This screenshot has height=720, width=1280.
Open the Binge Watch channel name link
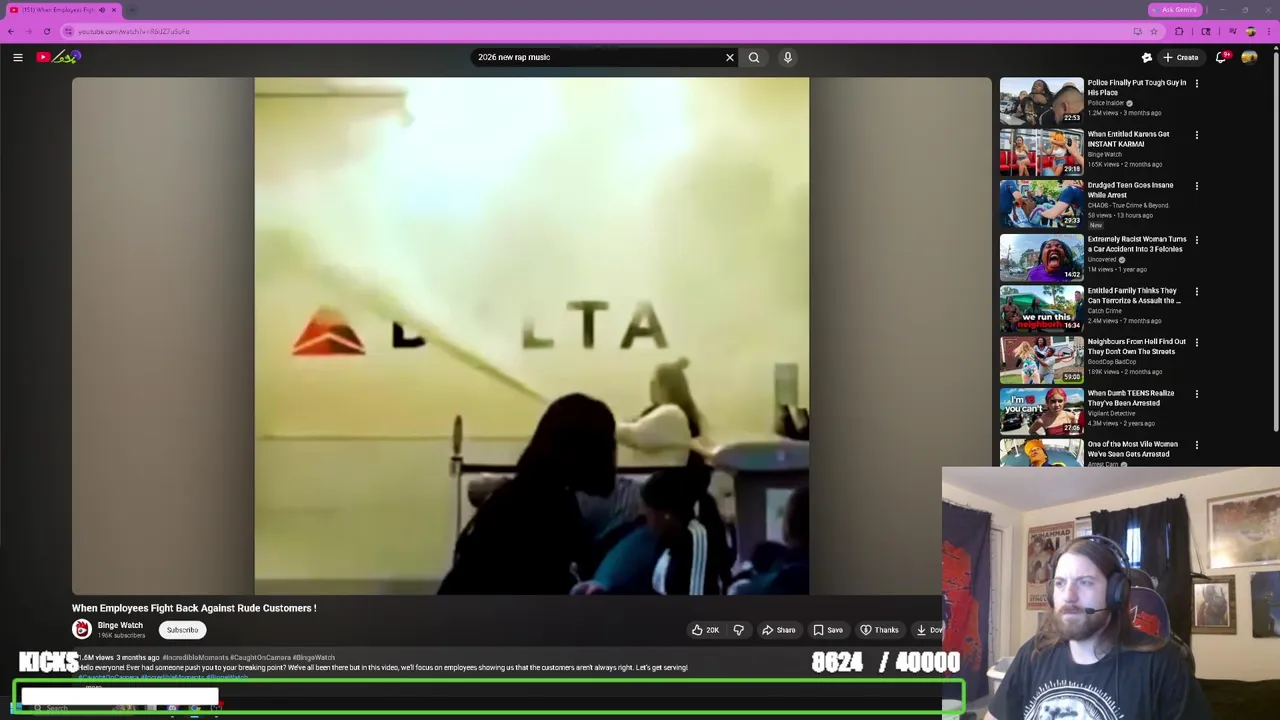pos(120,625)
